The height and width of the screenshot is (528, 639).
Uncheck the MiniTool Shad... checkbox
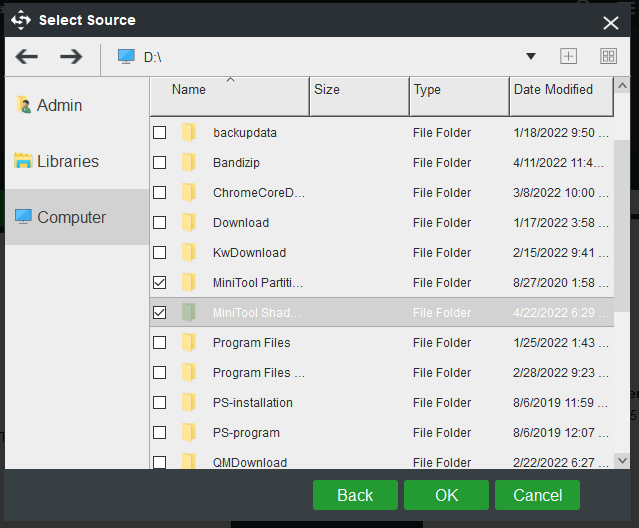pyautogui.click(x=159, y=312)
